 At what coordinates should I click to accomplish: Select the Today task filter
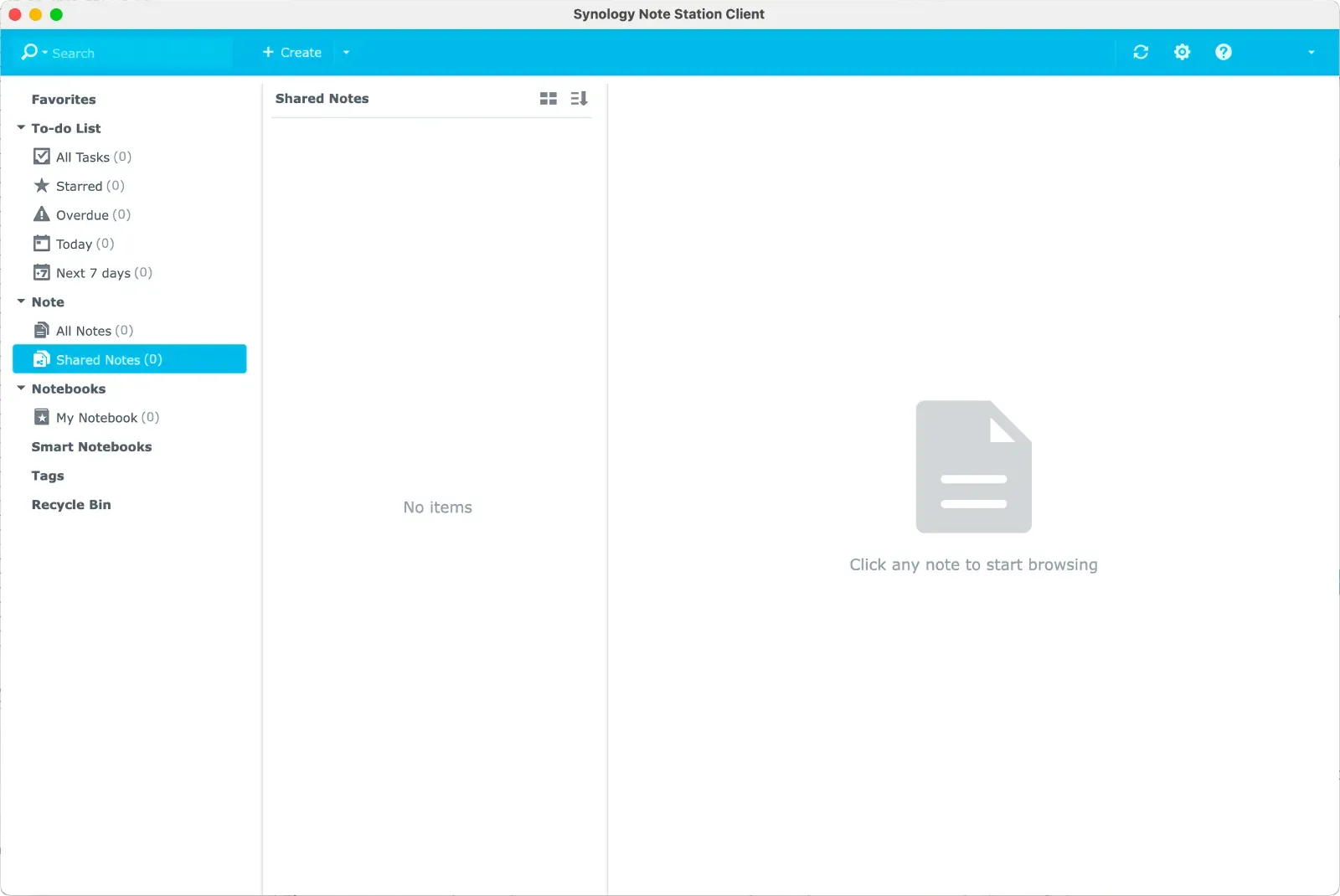[75, 244]
